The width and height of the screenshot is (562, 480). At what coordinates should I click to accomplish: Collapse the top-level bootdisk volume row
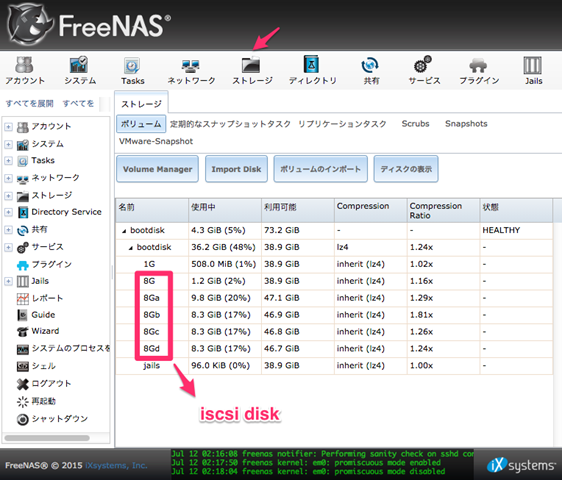[124, 231]
